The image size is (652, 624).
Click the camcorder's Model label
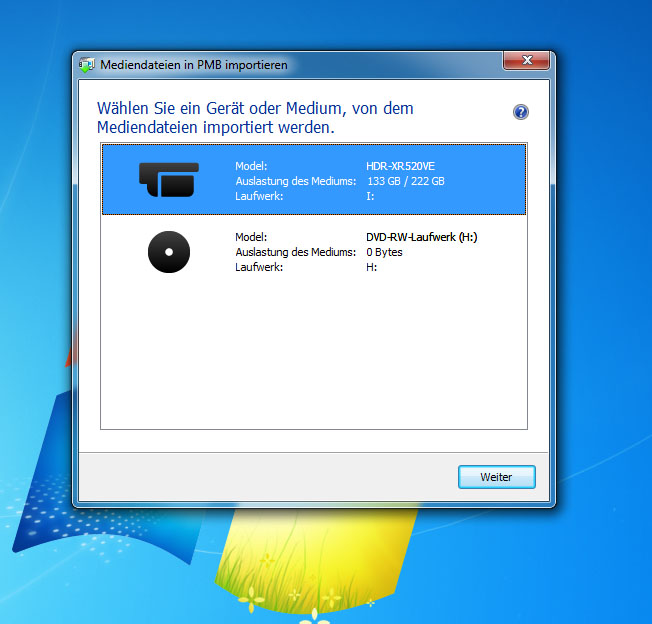point(251,166)
